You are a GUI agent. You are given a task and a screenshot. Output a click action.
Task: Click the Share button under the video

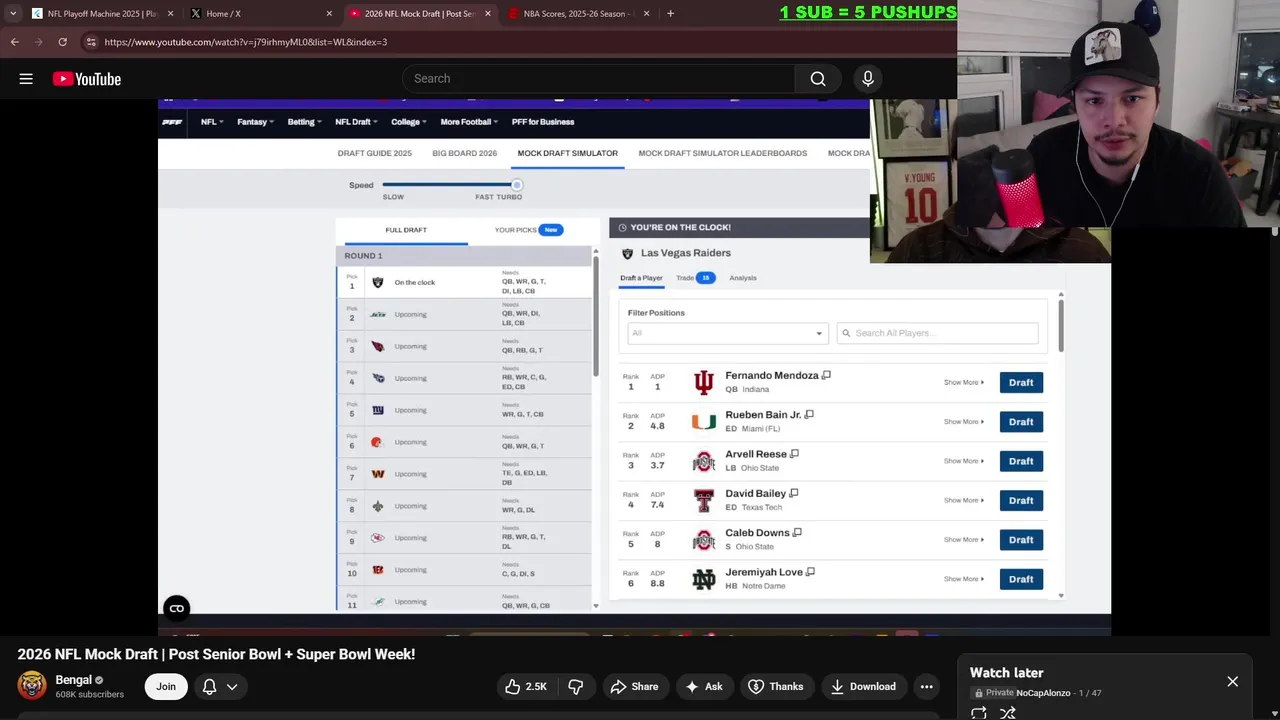coord(634,686)
